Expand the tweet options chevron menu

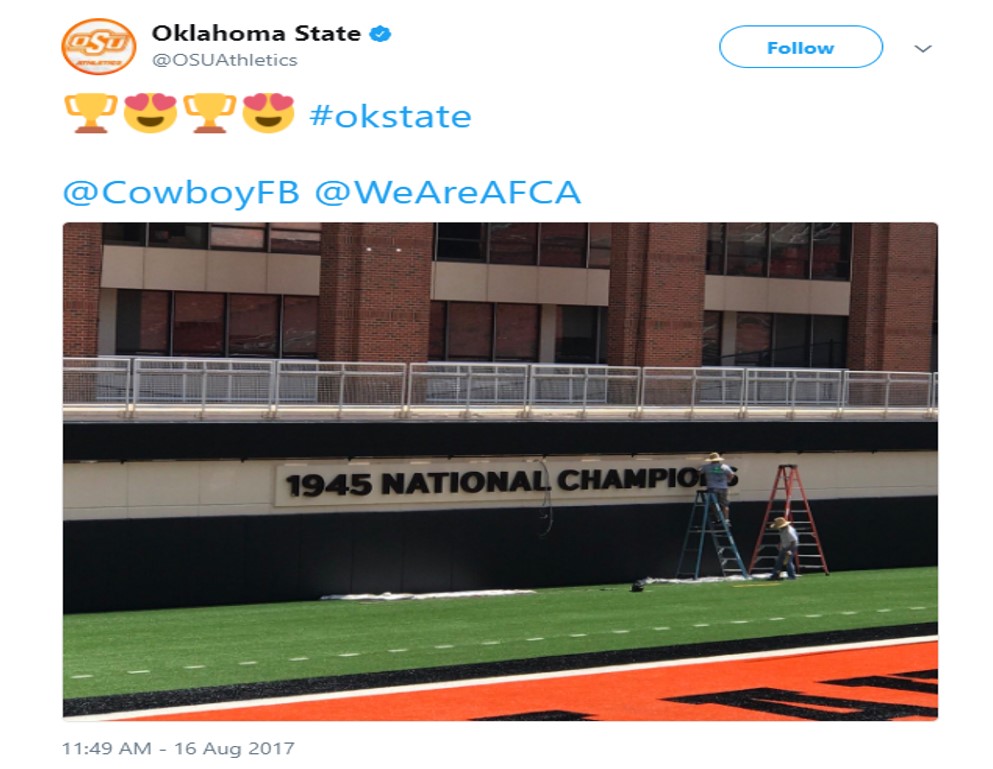pyautogui.click(x=923, y=48)
